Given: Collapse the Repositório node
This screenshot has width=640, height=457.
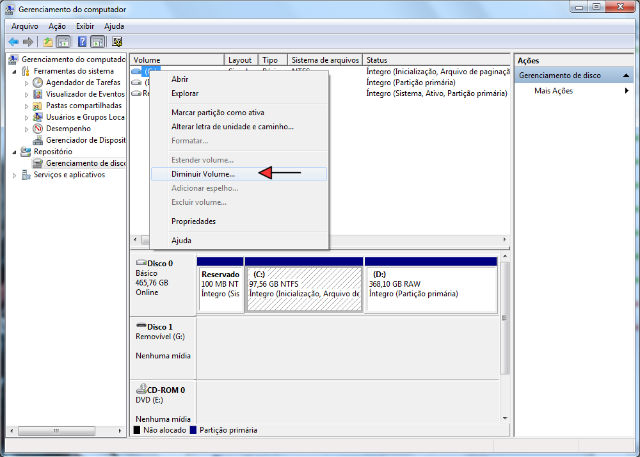Looking at the screenshot, I should pos(14,152).
